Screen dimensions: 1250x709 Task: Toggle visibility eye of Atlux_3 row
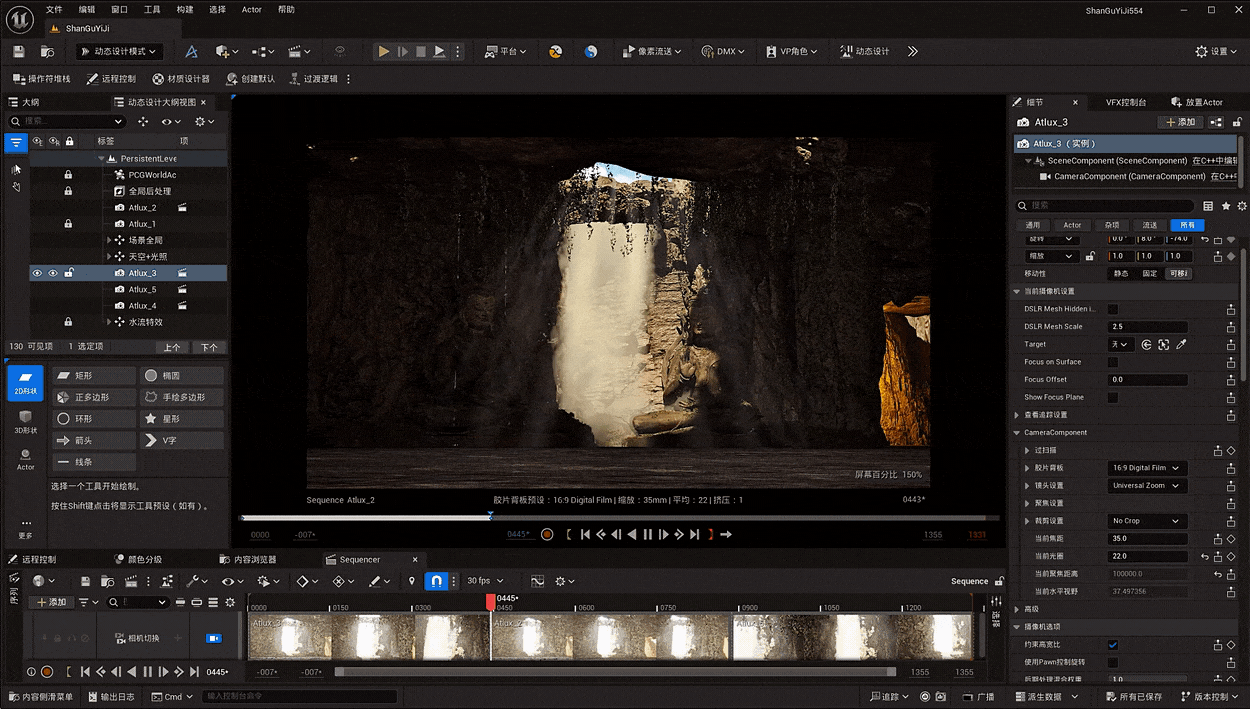tap(37, 273)
